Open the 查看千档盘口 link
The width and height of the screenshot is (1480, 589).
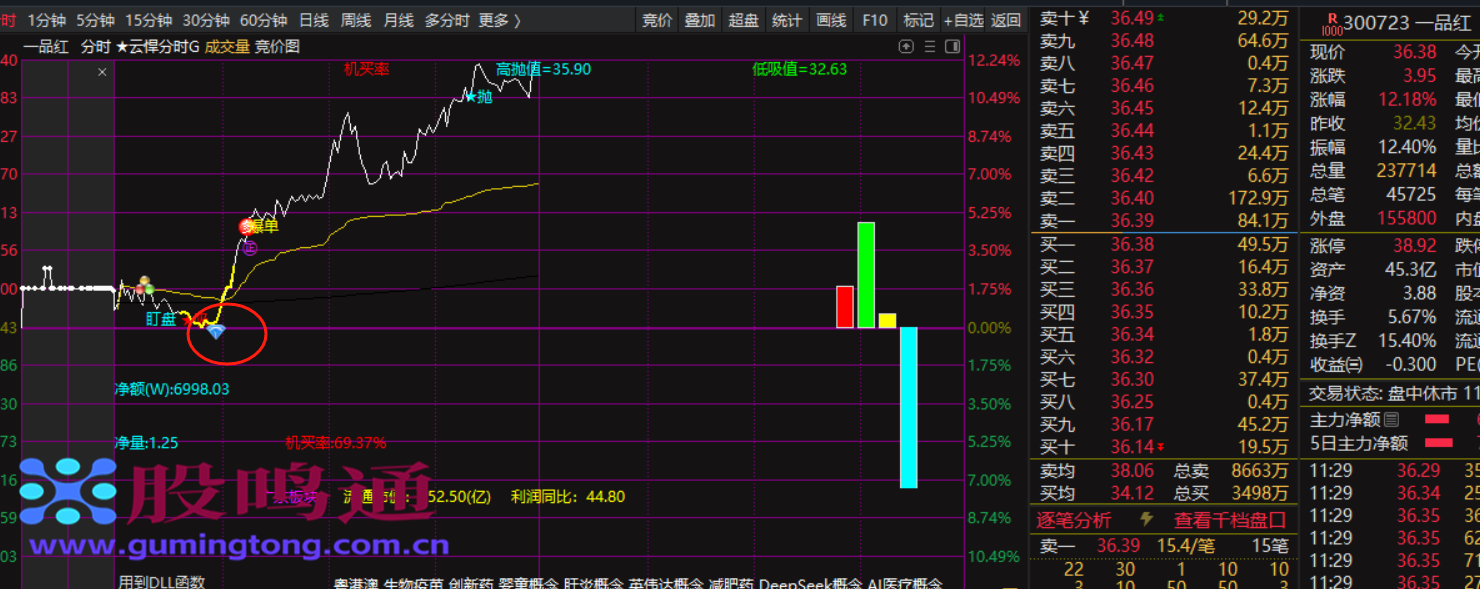click(x=1229, y=520)
